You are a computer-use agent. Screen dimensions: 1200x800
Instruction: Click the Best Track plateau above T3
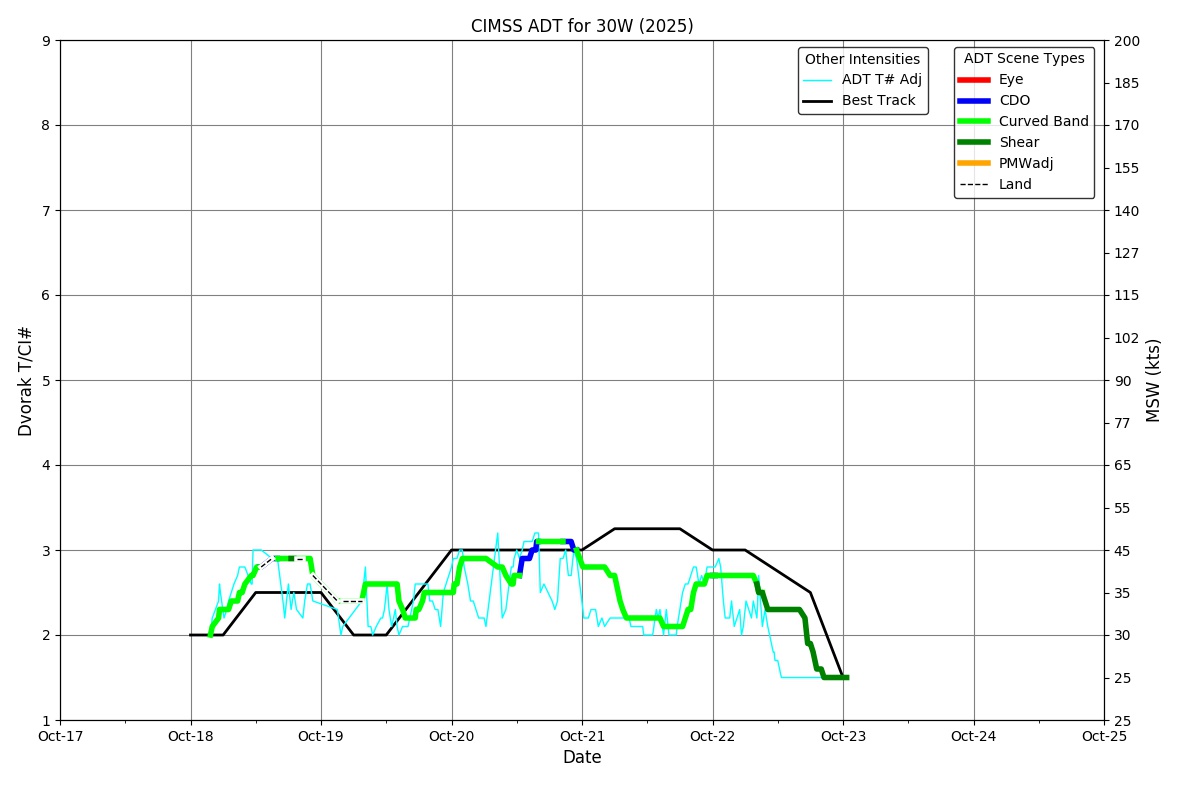coord(647,528)
